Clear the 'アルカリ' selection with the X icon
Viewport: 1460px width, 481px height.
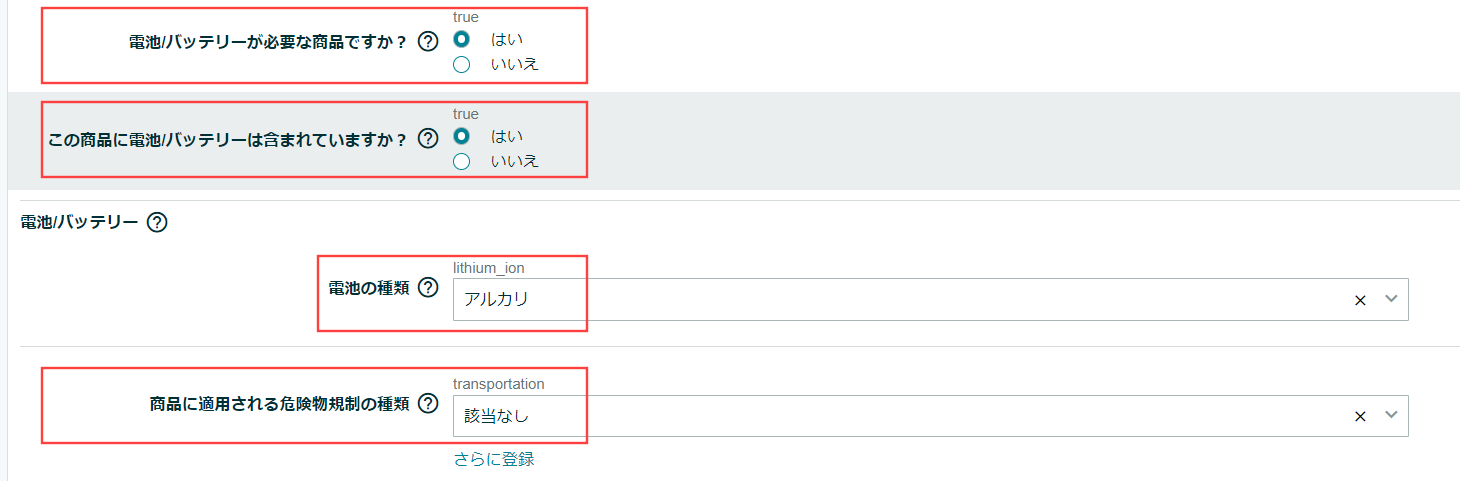pyautogui.click(x=1360, y=300)
